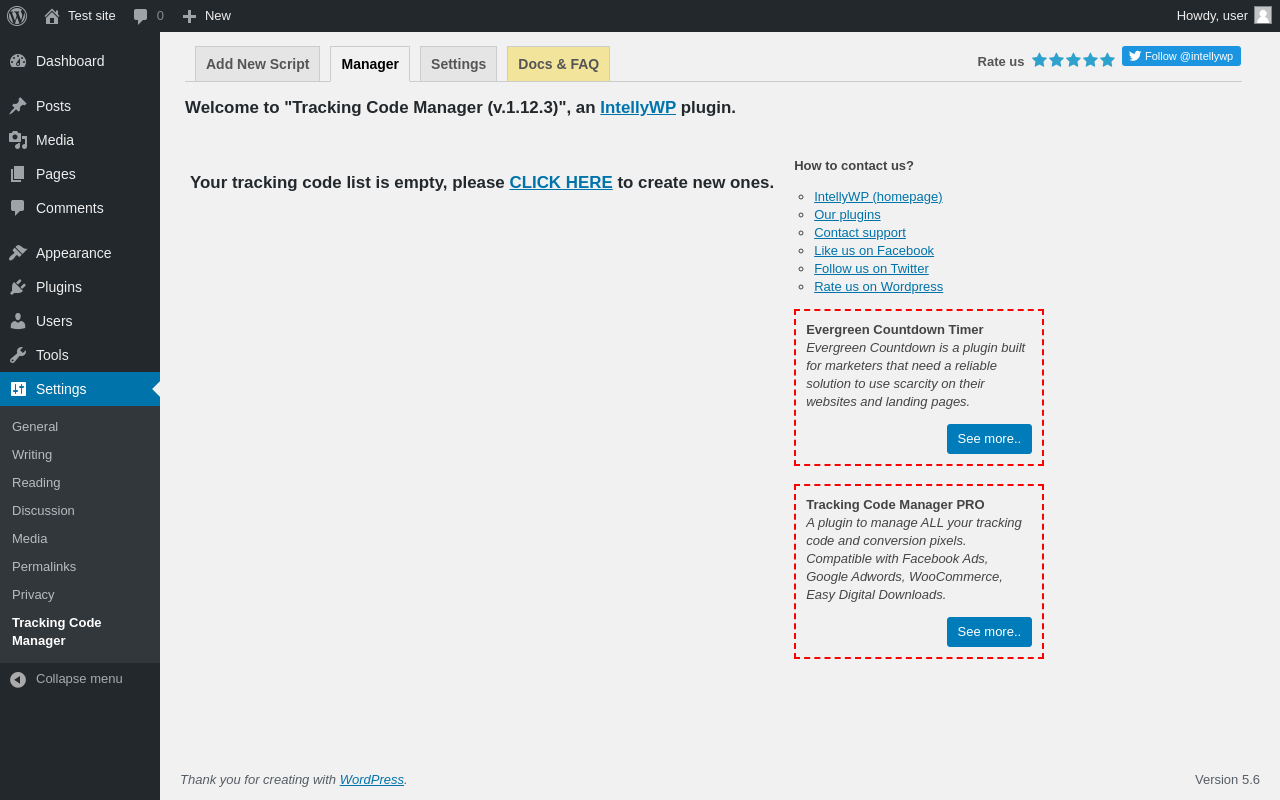The width and height of the screenshot is (1280, 800).
Task: Open the Contact support link
Action: (860, 233)
